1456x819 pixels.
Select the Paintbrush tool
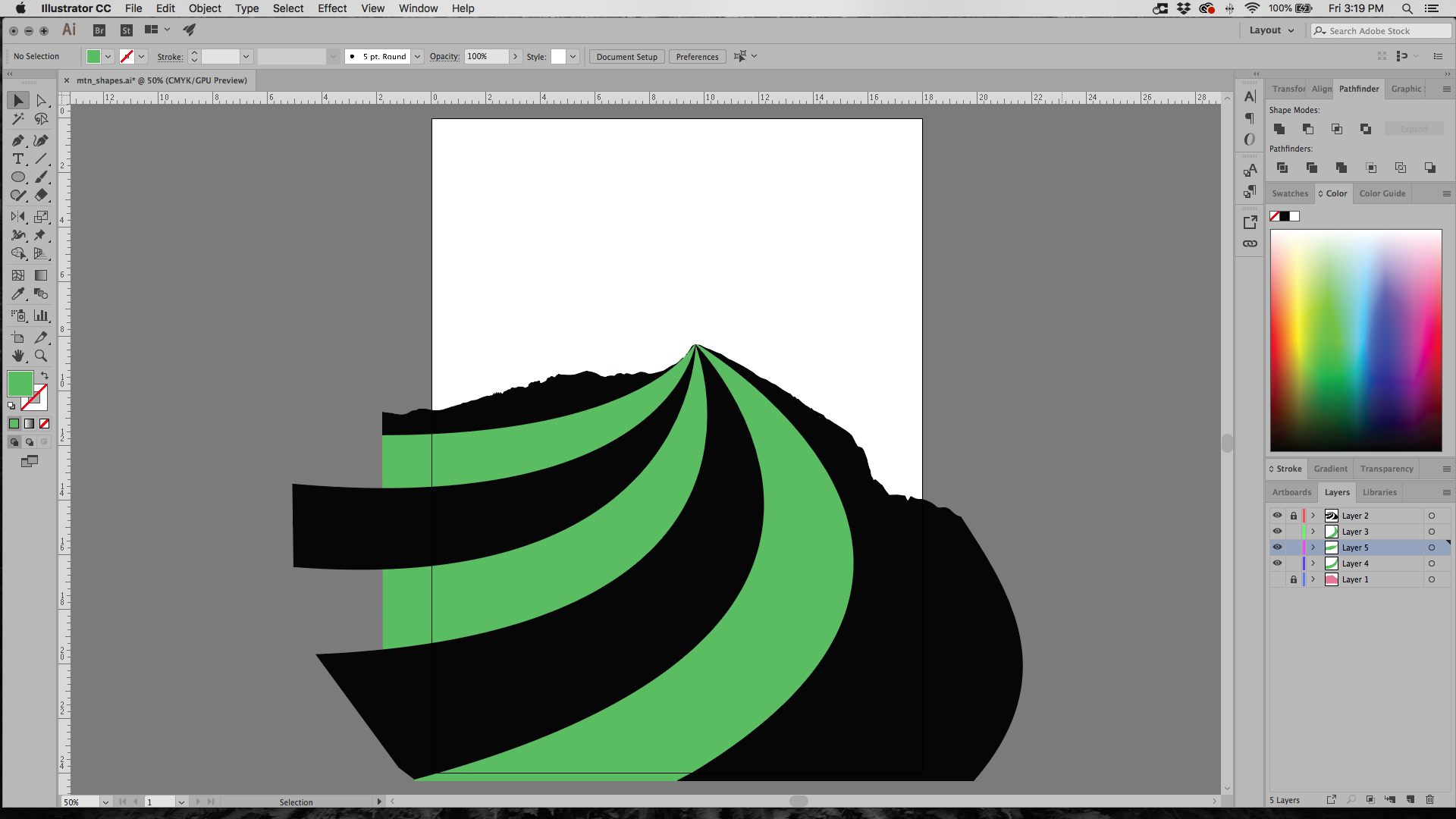pos(42,177)
